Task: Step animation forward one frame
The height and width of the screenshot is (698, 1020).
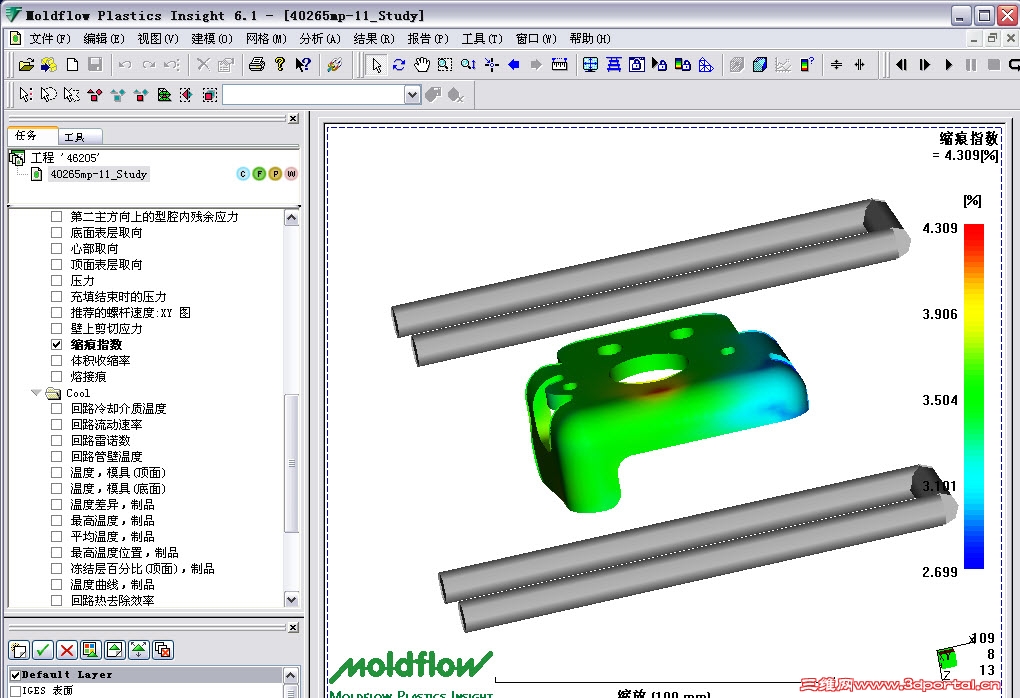Action: click(924, 64)
